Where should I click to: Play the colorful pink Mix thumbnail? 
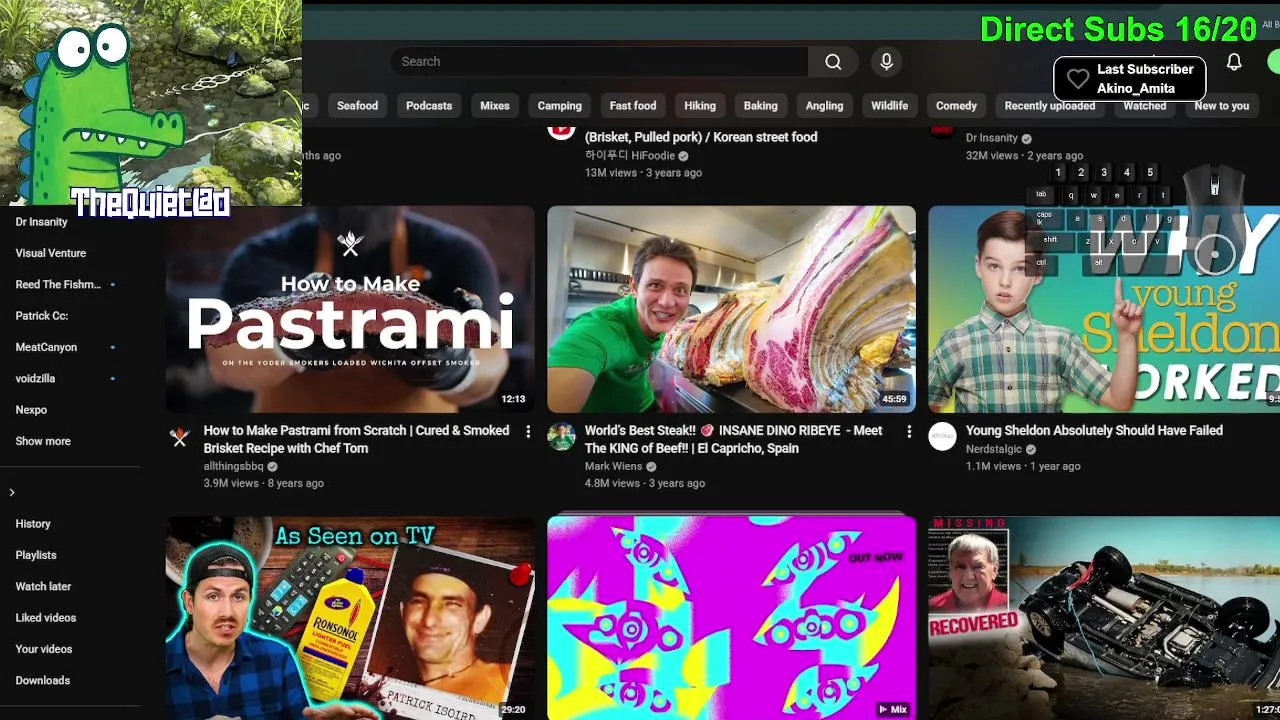(x=731, y=618)
